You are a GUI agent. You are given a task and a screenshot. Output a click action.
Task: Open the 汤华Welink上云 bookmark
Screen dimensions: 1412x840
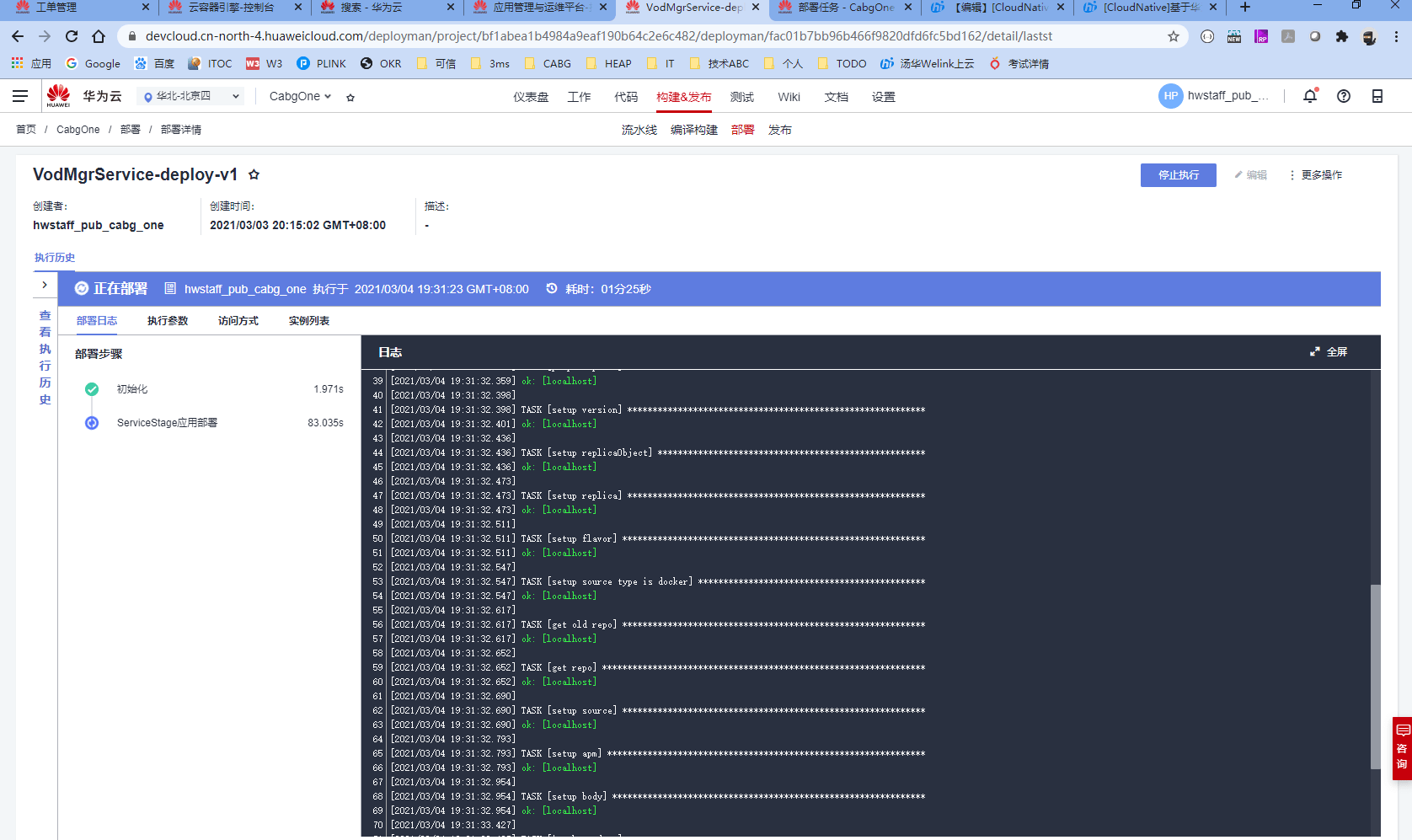(x=928, y=64)
